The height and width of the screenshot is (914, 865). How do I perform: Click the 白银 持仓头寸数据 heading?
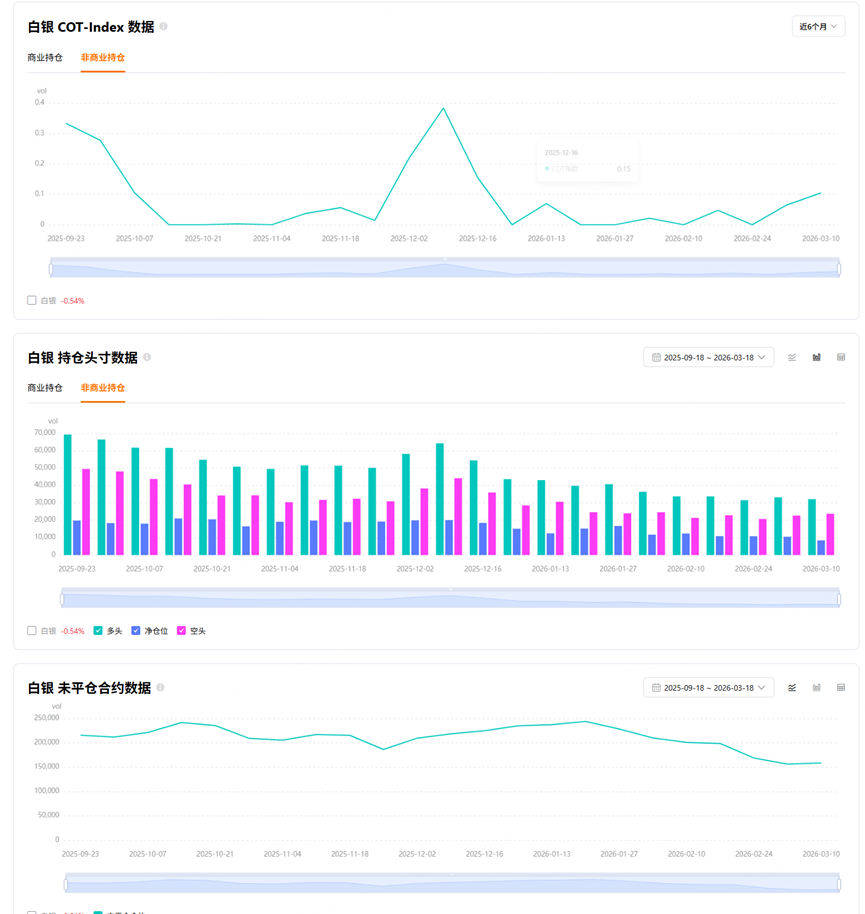(x=83, y=357)
